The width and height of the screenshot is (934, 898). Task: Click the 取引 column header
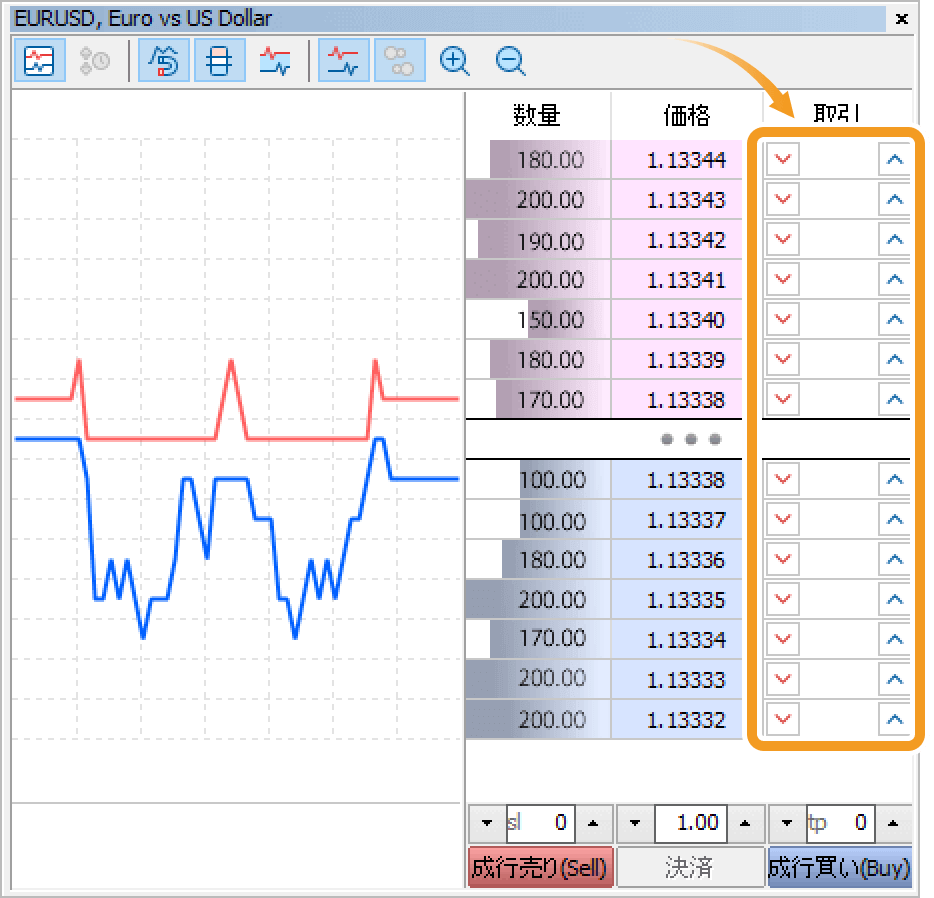click(x=837, y=113)
